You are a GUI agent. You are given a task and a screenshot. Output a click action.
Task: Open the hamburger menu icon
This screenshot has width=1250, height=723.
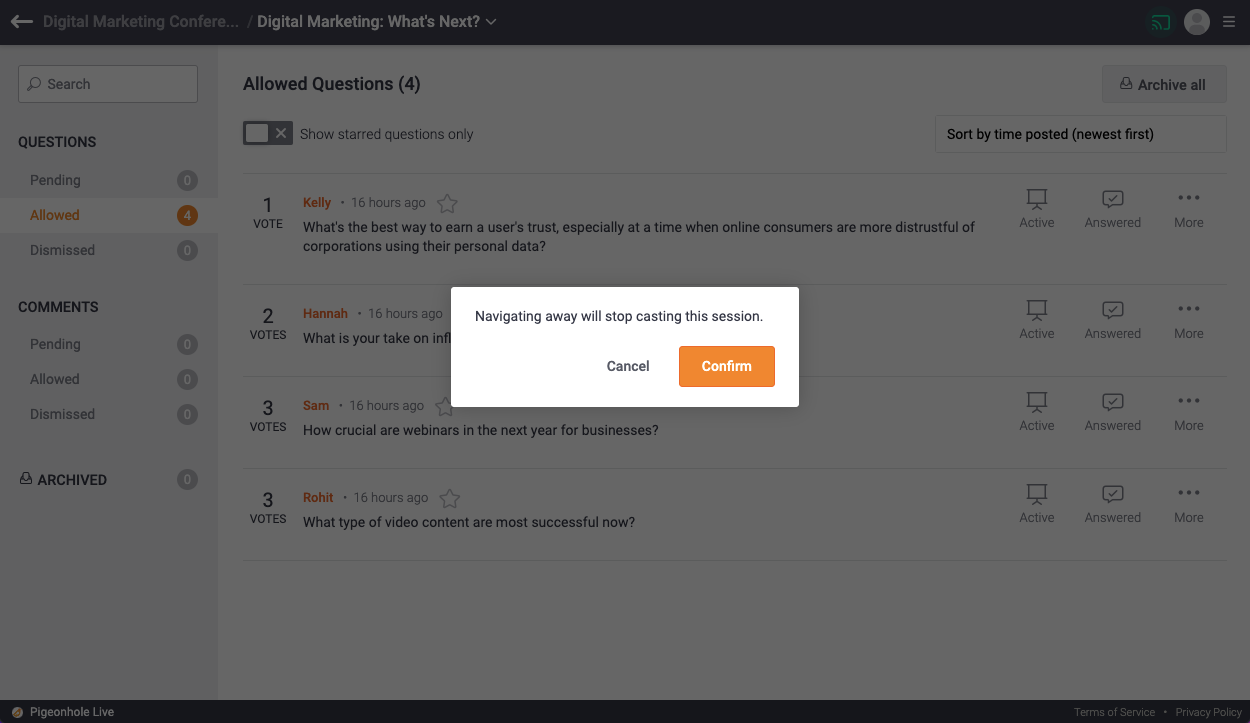pos(1229,22)
